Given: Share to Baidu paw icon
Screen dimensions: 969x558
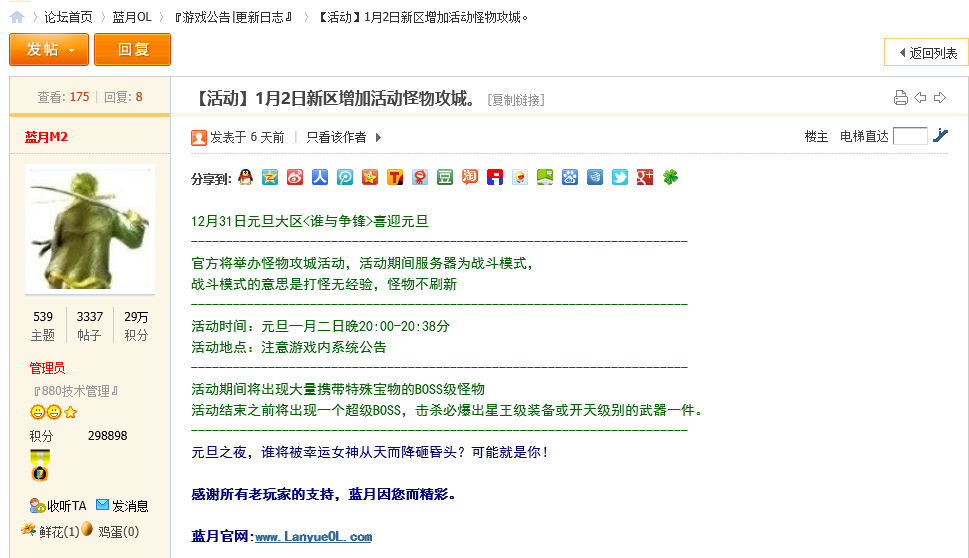Looking at the screenshot, I should (570, 177).
